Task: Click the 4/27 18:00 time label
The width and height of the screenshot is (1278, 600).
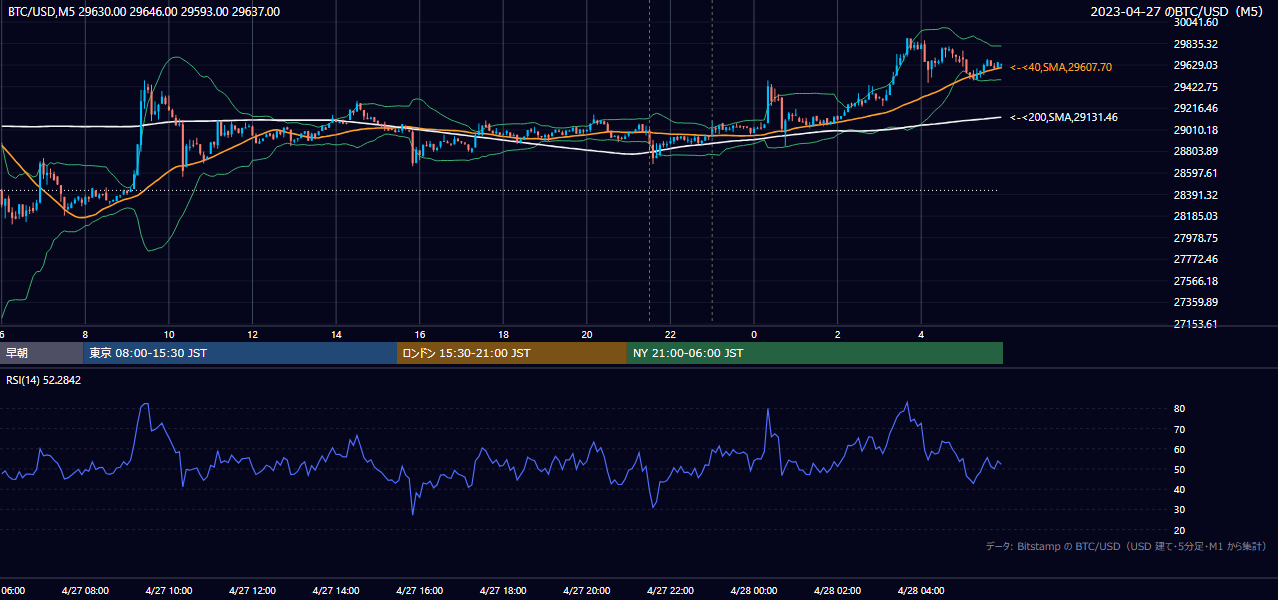Action: (502, 591)
